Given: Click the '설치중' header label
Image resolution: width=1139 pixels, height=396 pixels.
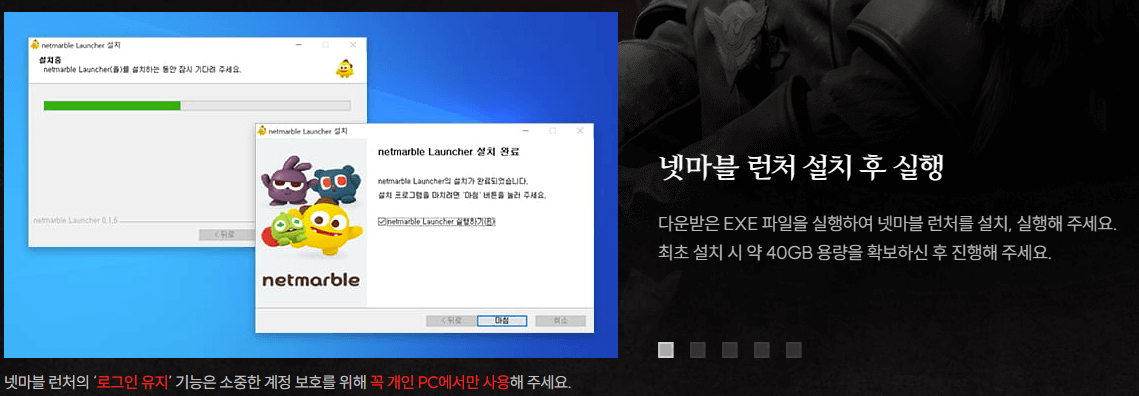Looking at the screenshot, I should point(50,61).
